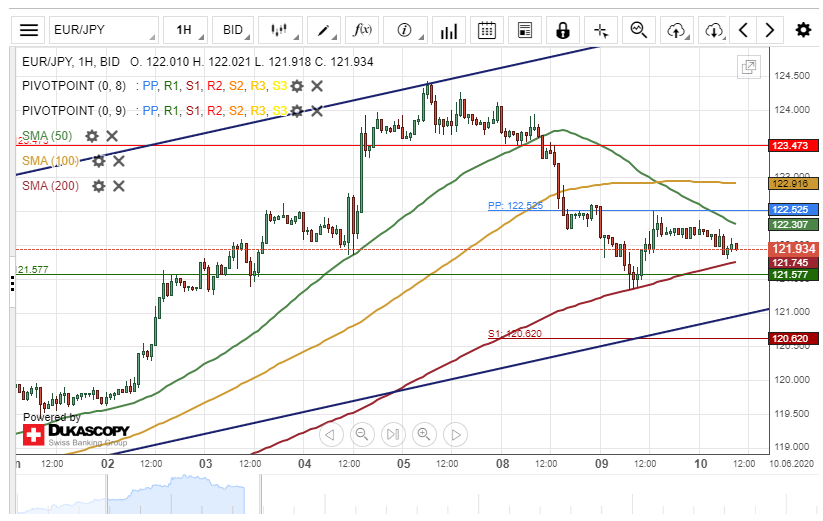
Task: Click the chart pop-out icon at top right
Action: (748, 67)
